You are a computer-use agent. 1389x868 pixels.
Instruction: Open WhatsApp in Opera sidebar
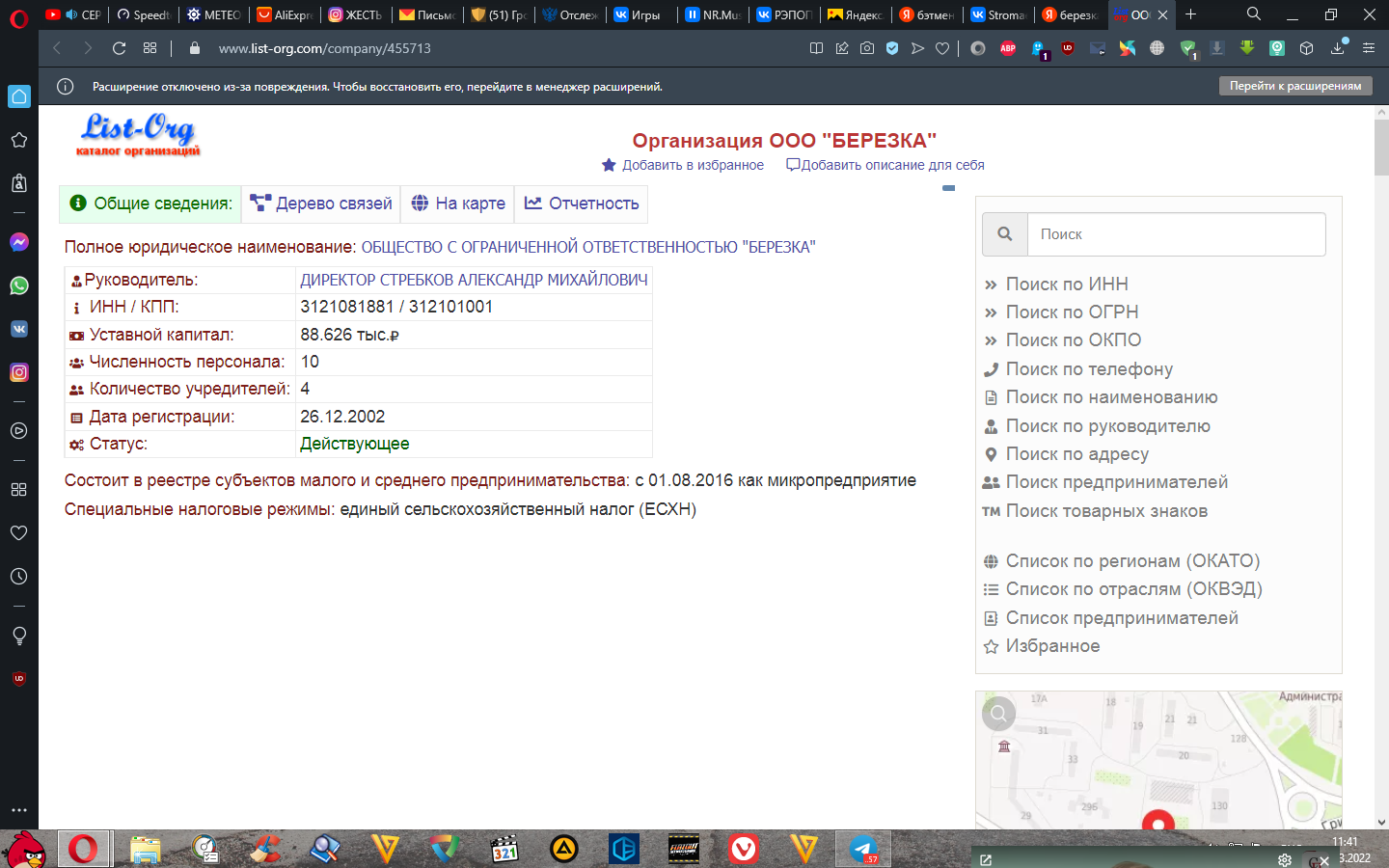pyautogui.click(x=18, y=285)
